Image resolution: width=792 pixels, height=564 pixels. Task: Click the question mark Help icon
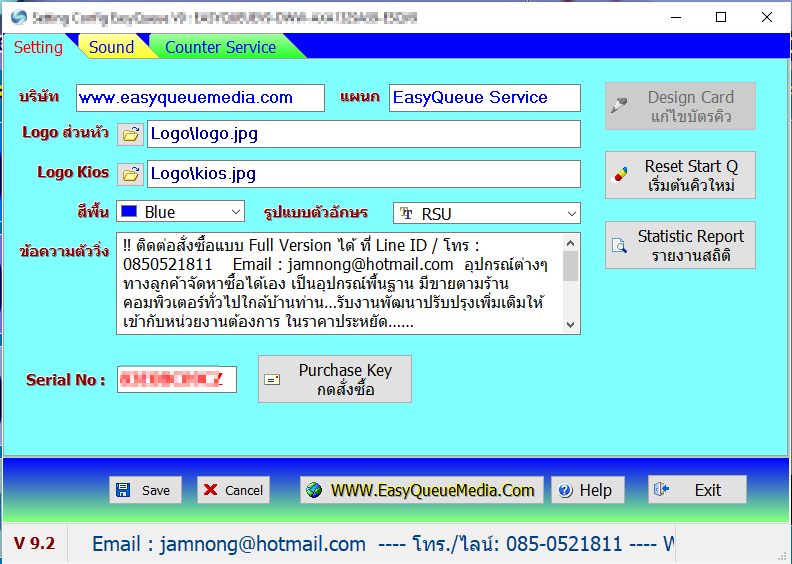click(x=566, y=490)
